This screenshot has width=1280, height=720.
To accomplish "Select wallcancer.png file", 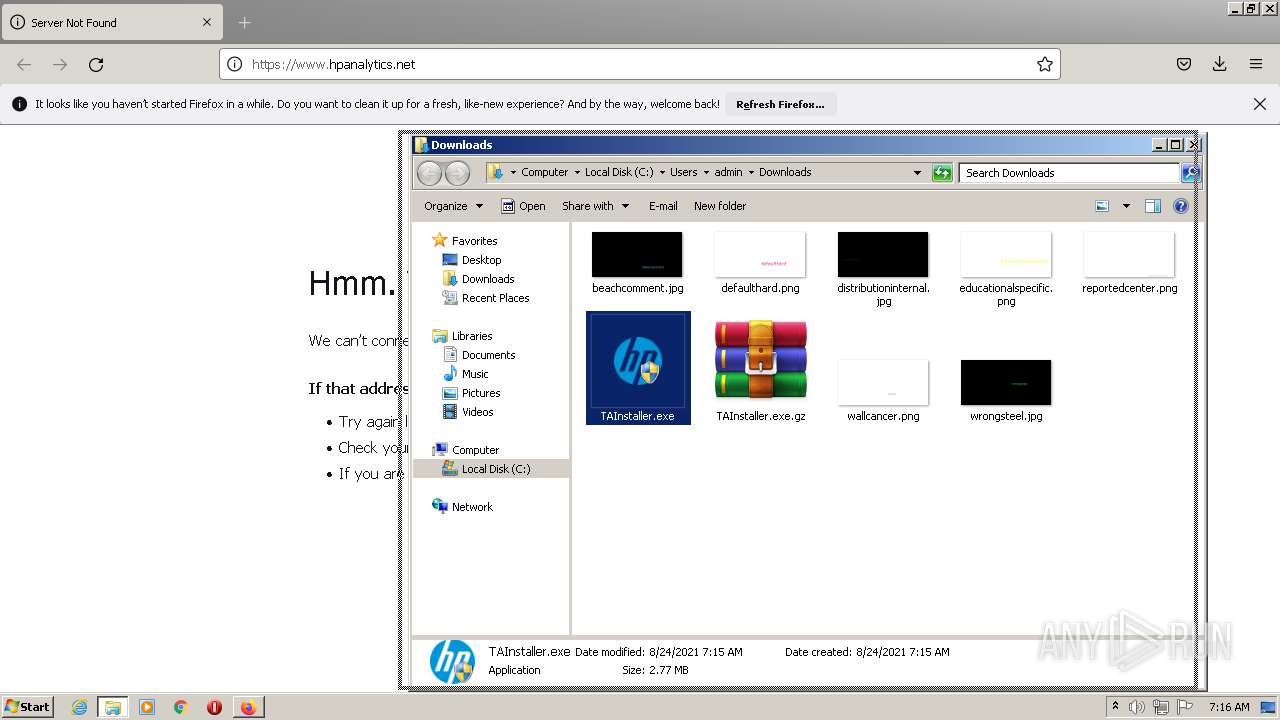I will [883, 390].
